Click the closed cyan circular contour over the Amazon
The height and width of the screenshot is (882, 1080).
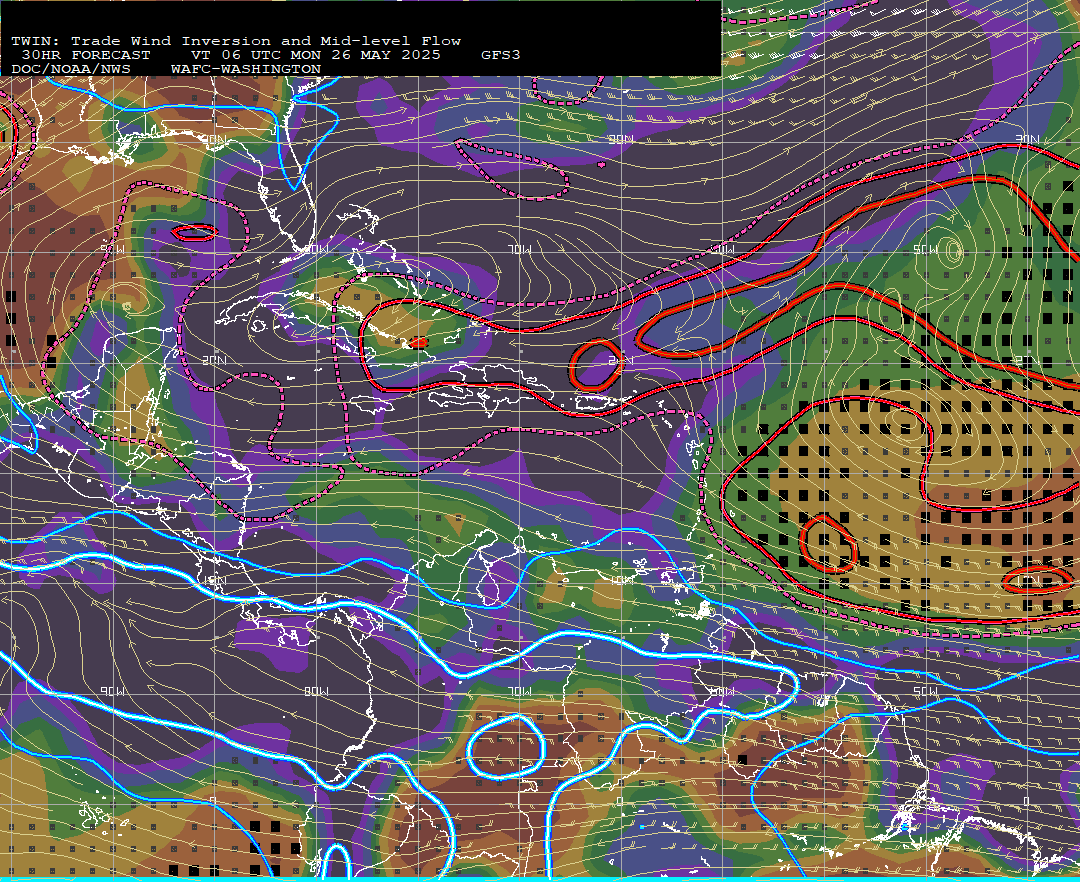tap(506, 747)
